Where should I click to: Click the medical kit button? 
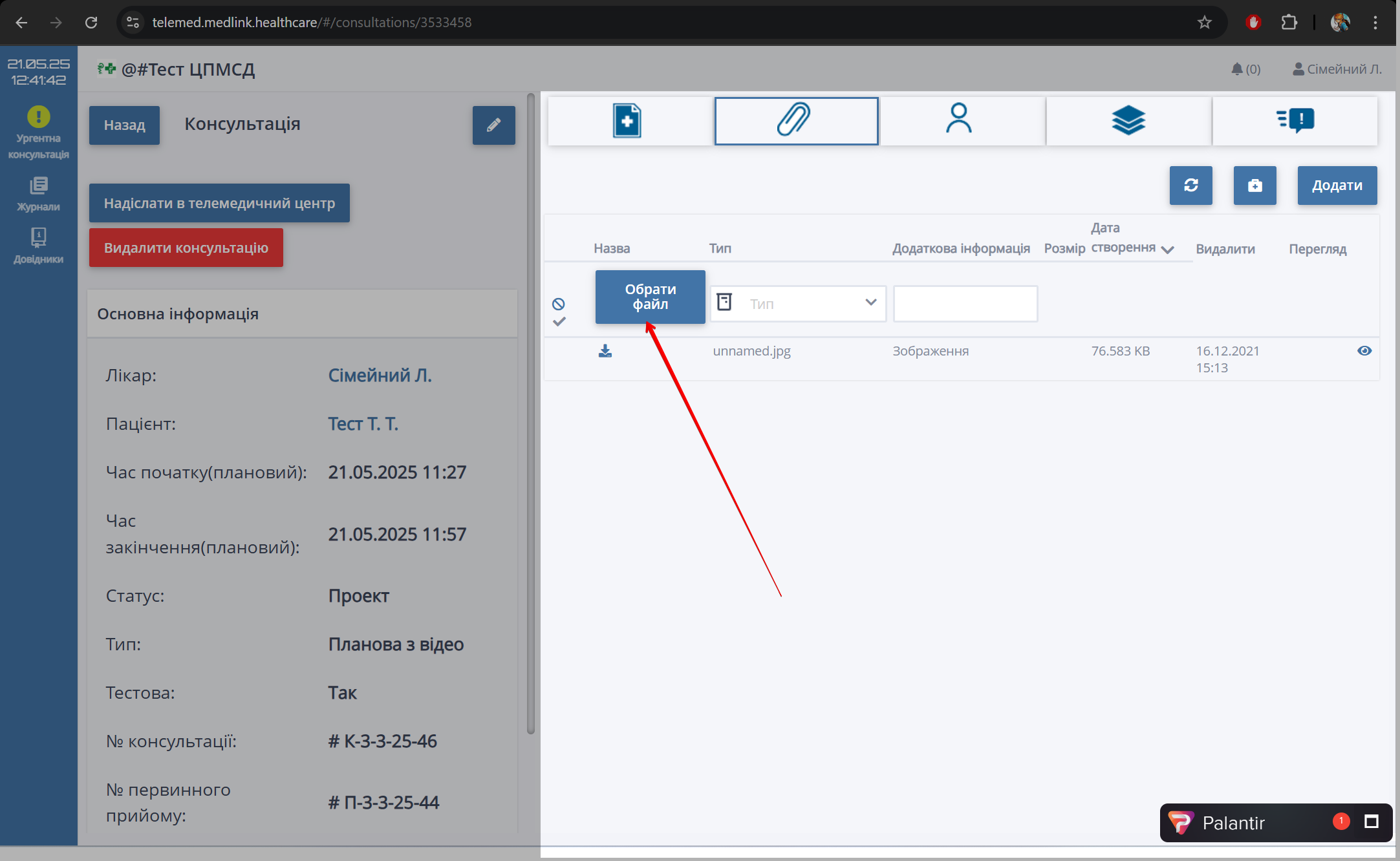click(x=1255, y=186)
